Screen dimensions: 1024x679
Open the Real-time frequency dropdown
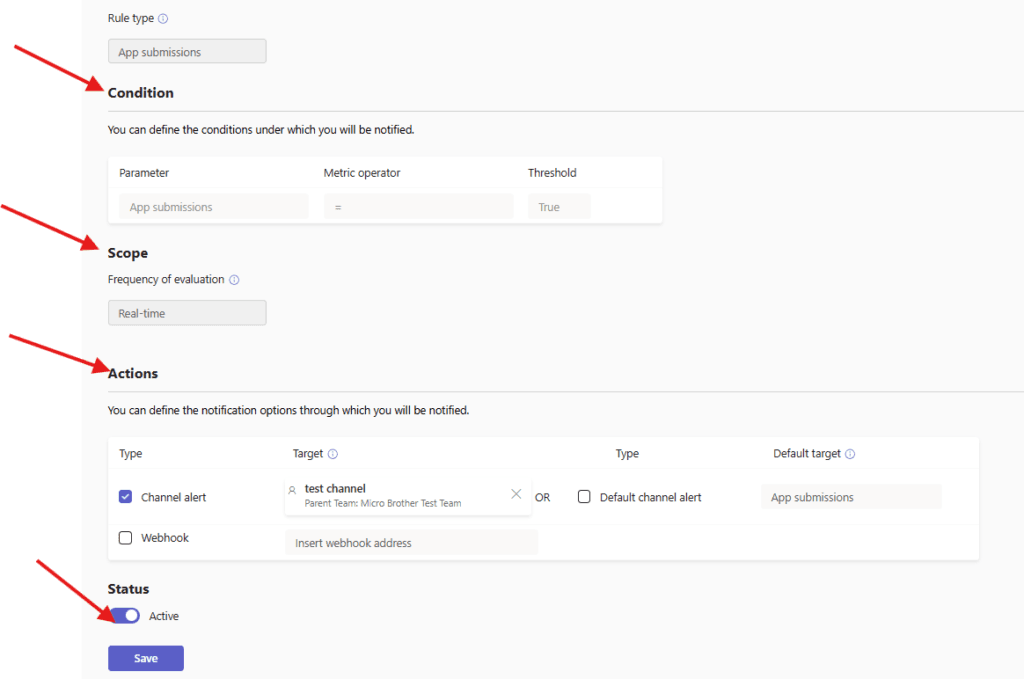click(x=187, y=313)
